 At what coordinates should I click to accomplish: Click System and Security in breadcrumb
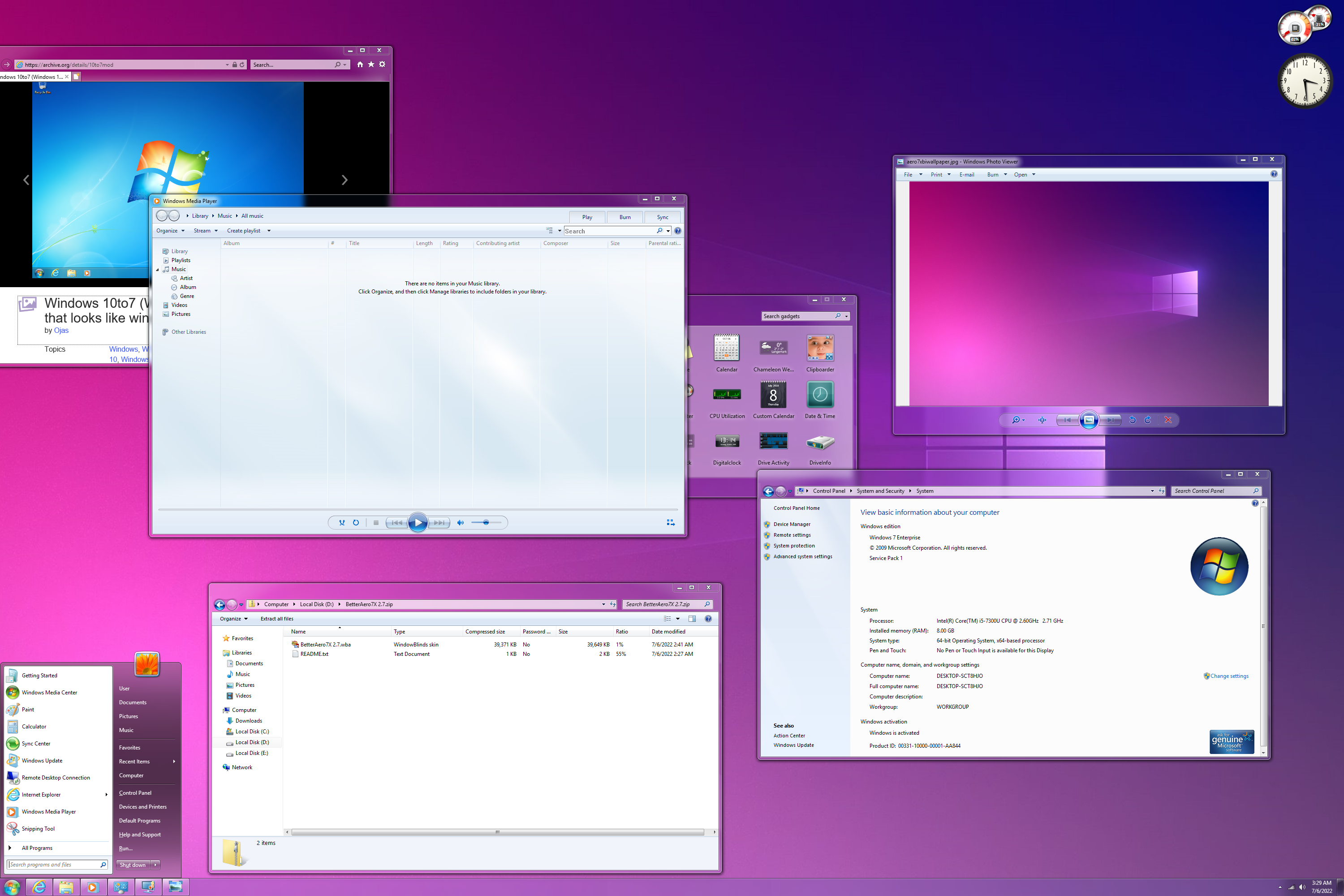point(880,491)
